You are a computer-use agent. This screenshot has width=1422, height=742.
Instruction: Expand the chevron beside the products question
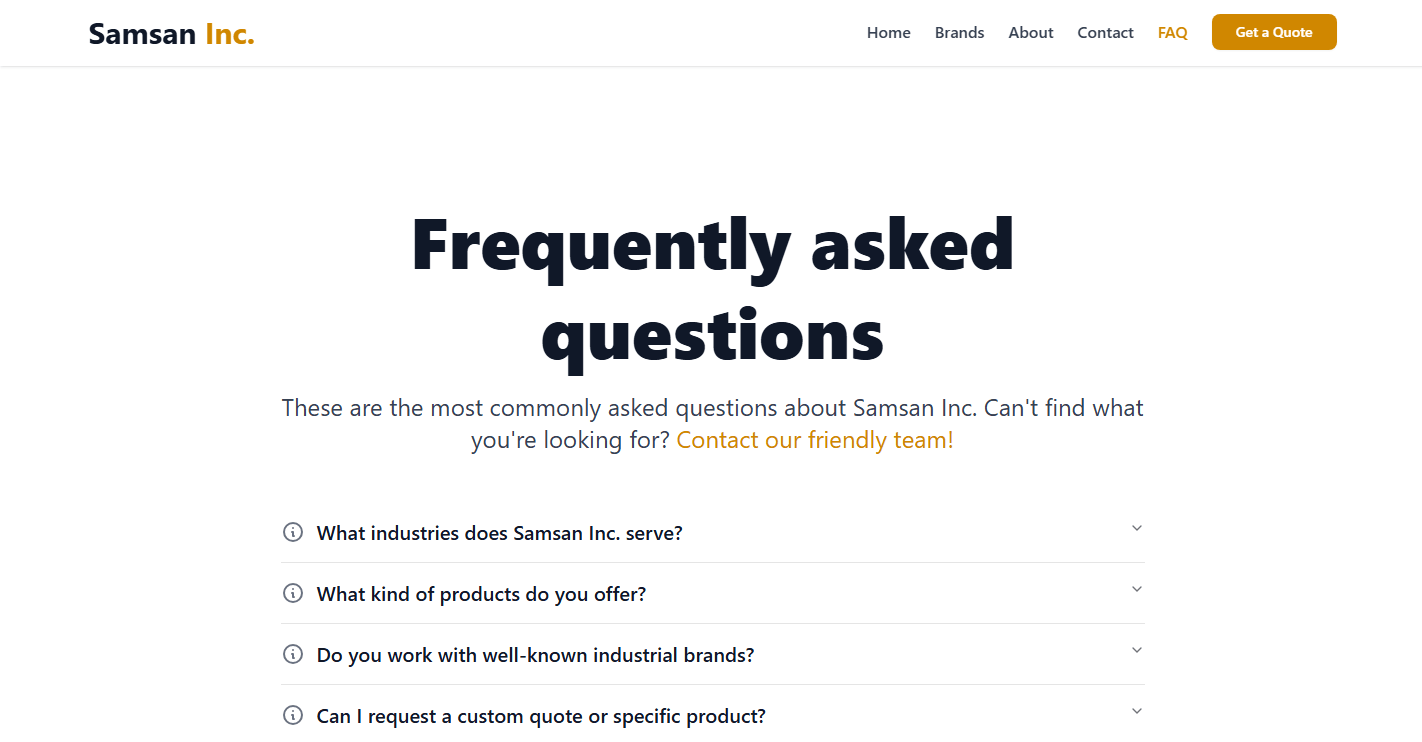[x=1136, y=590]
